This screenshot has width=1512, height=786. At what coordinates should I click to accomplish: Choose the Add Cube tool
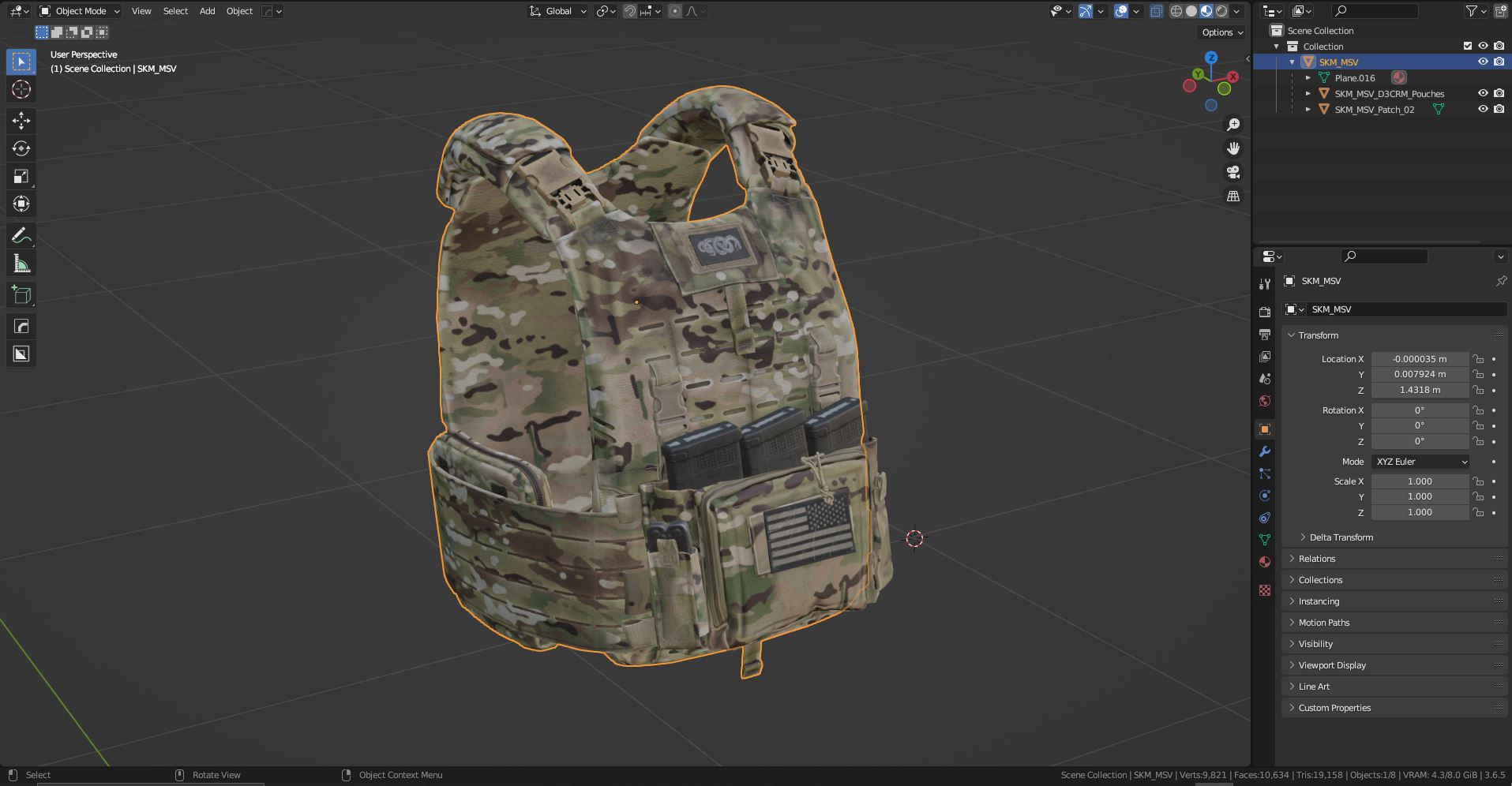(x=21, y=294)
